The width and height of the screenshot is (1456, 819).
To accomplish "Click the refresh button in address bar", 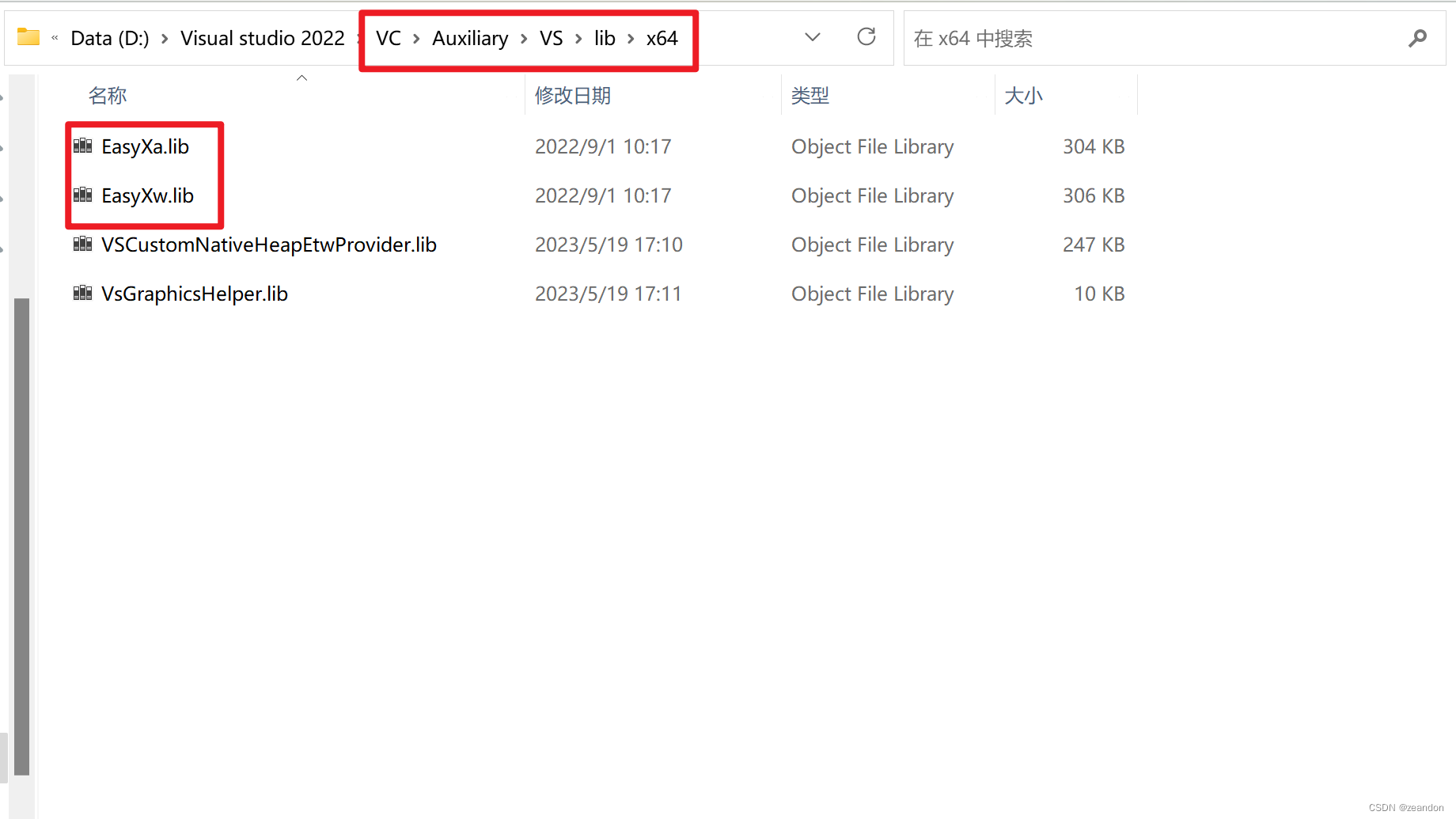I will [x=866, y=36].
